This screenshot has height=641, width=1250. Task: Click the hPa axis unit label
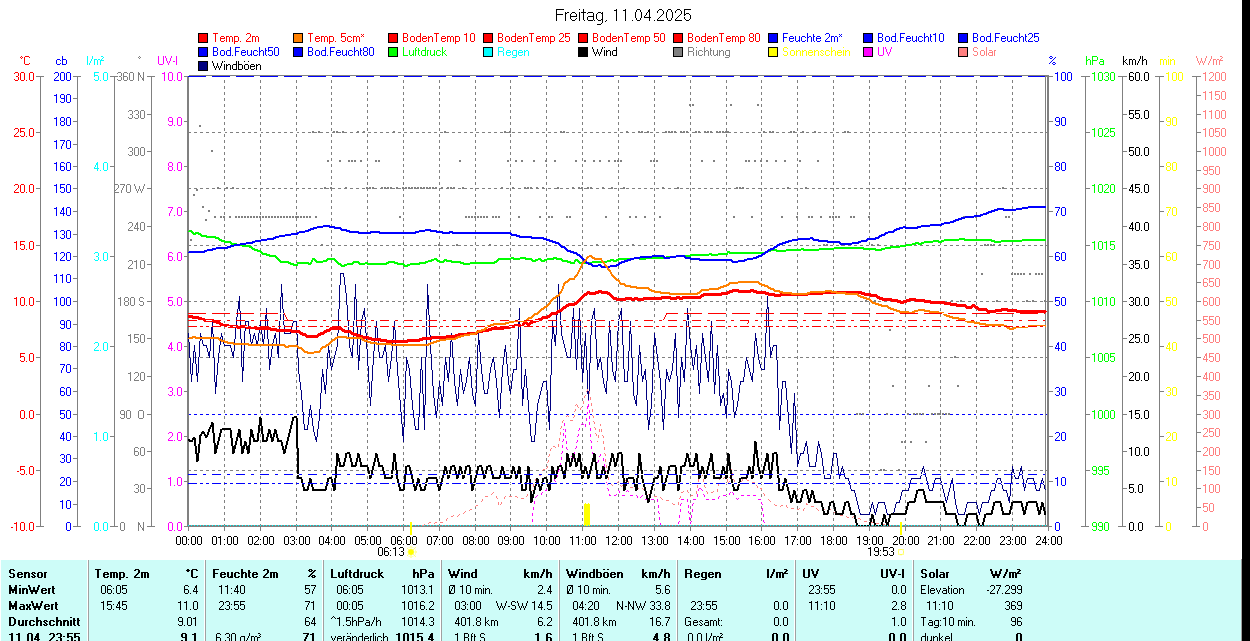tap(1097, 61)
